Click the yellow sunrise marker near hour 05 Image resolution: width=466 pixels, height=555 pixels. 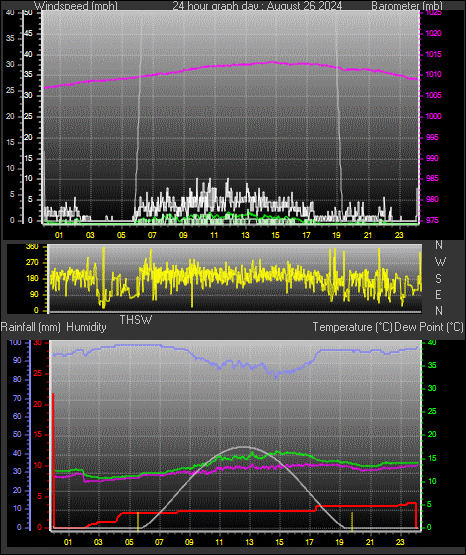point(138,521)
